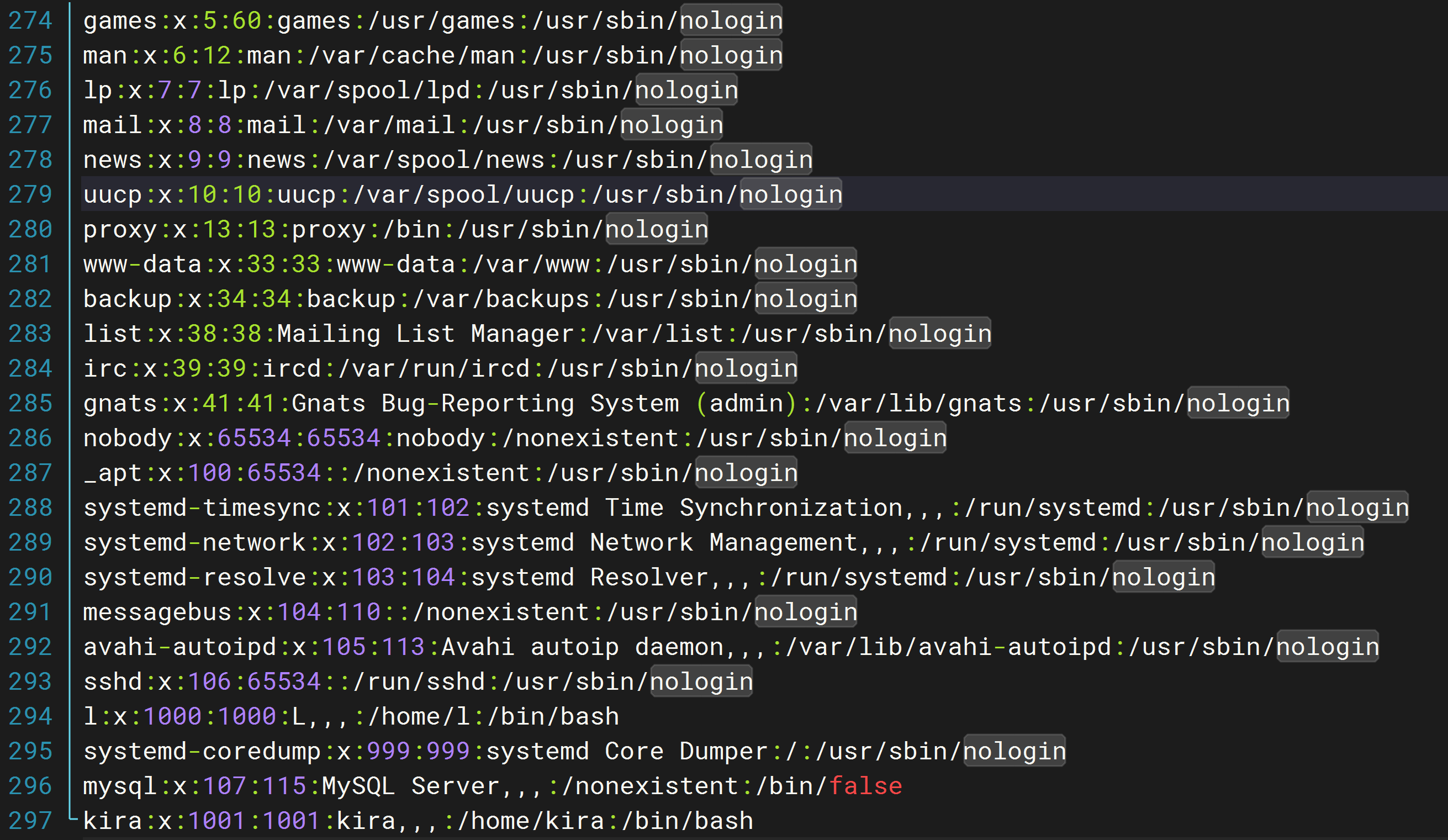
Task: Click highlighted nologin on the games line
Action: pos(731,20)
